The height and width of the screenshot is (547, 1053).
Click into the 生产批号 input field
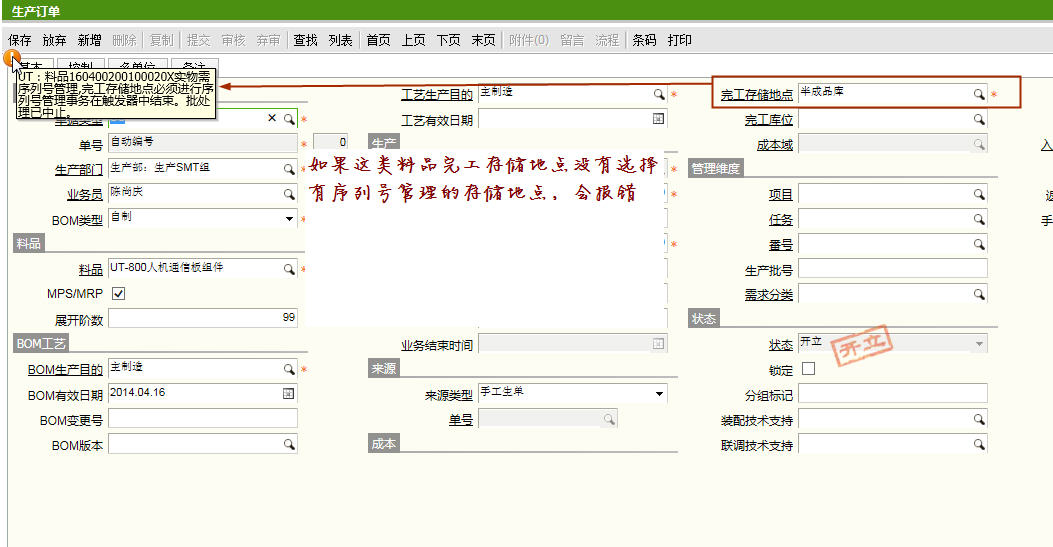click(892, 269)
